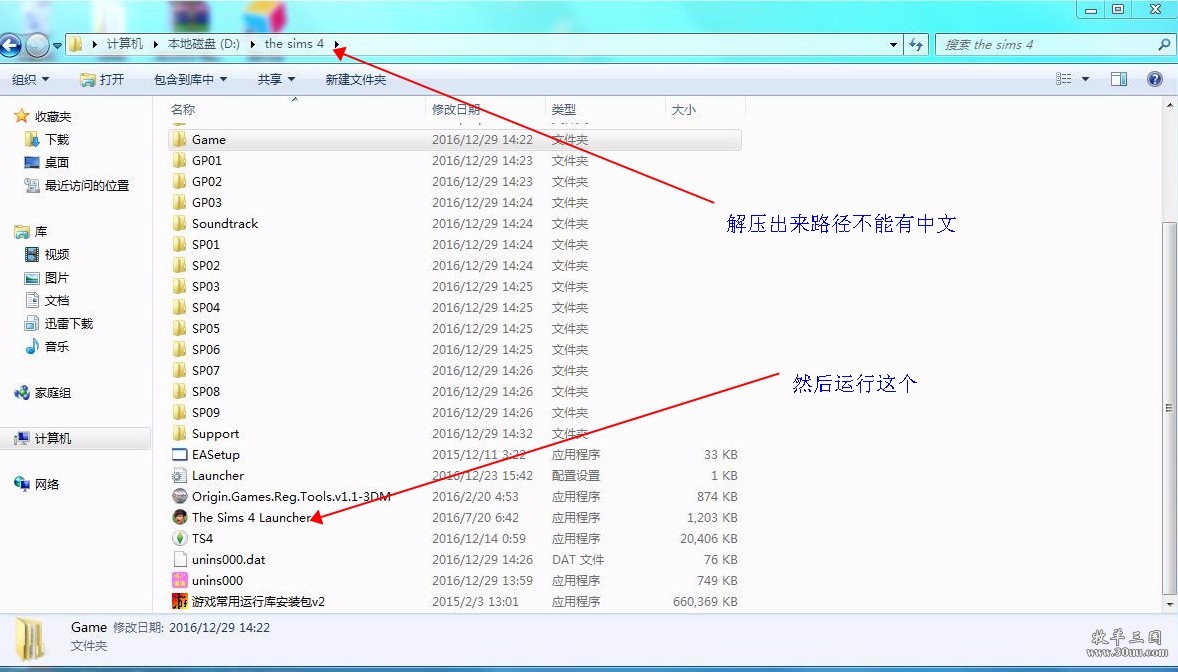The width and height of the screenshot is (1178, 672).
Task: Open the 组织 menu
Action: coord(30,79)
